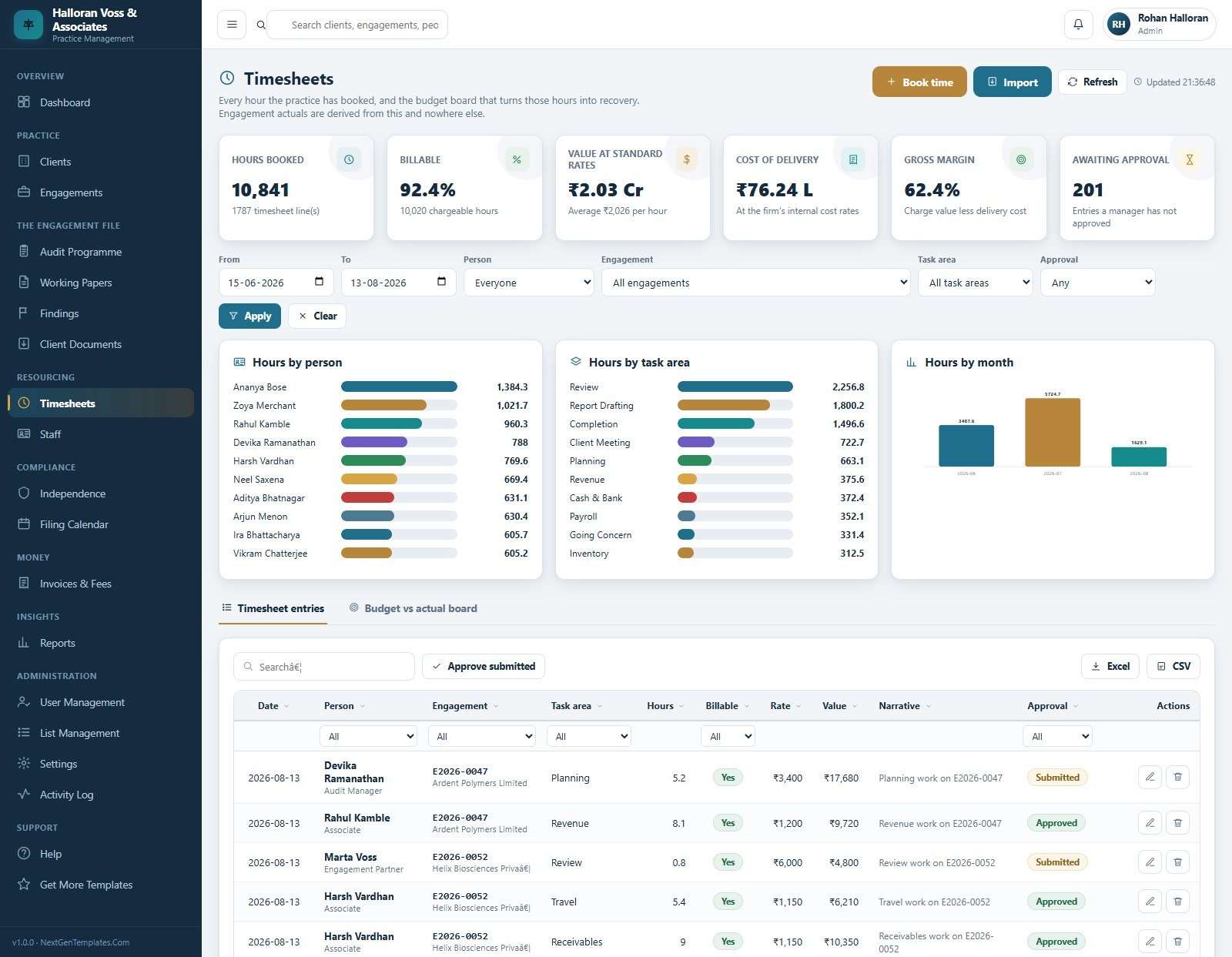Click Ananya Bose hours progress bar
Viewport: 1232px width, 957px height.
point(399,386)
